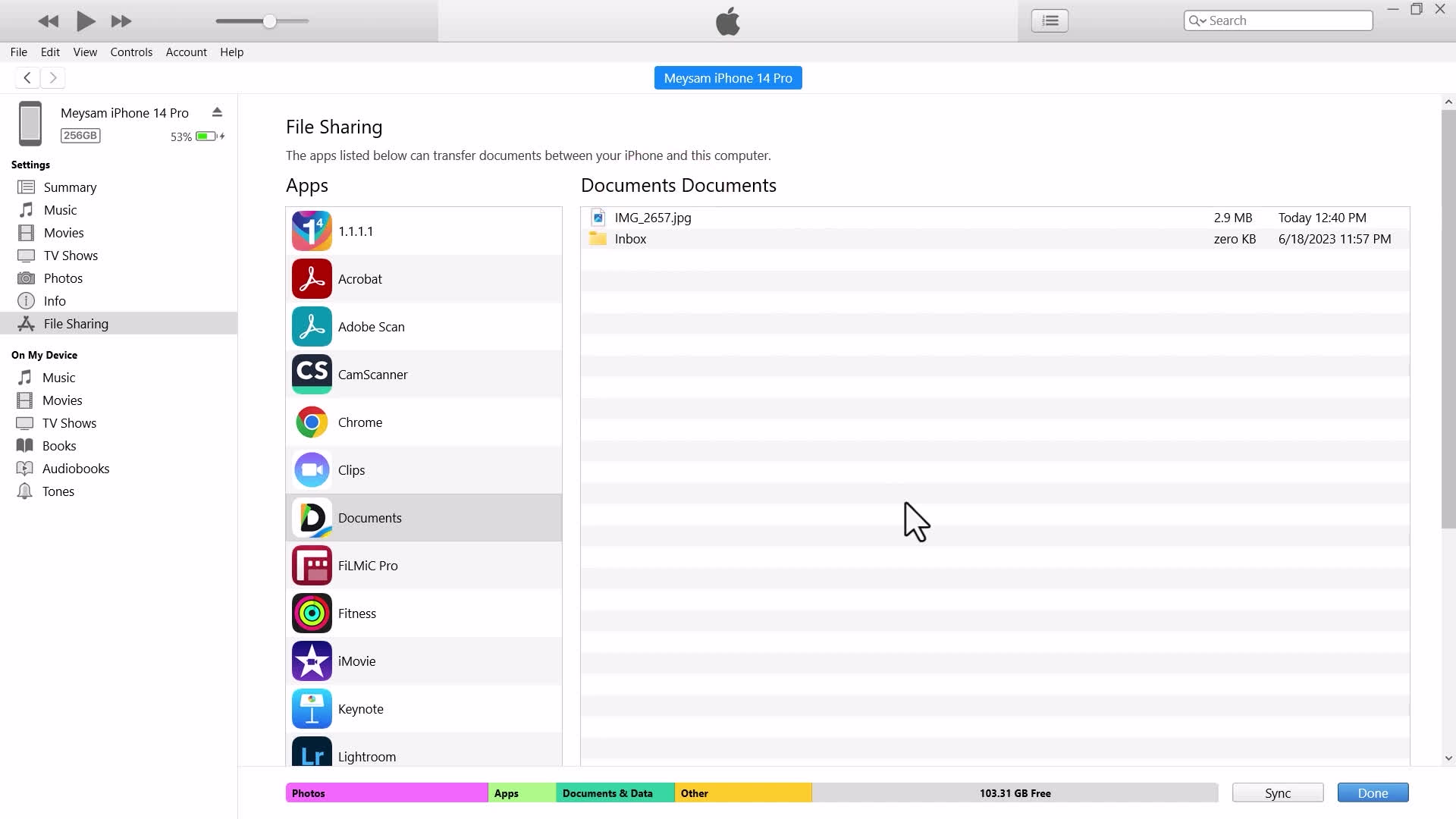Click the Done button
This screenshot has height=819, width=1456.
1373,793
